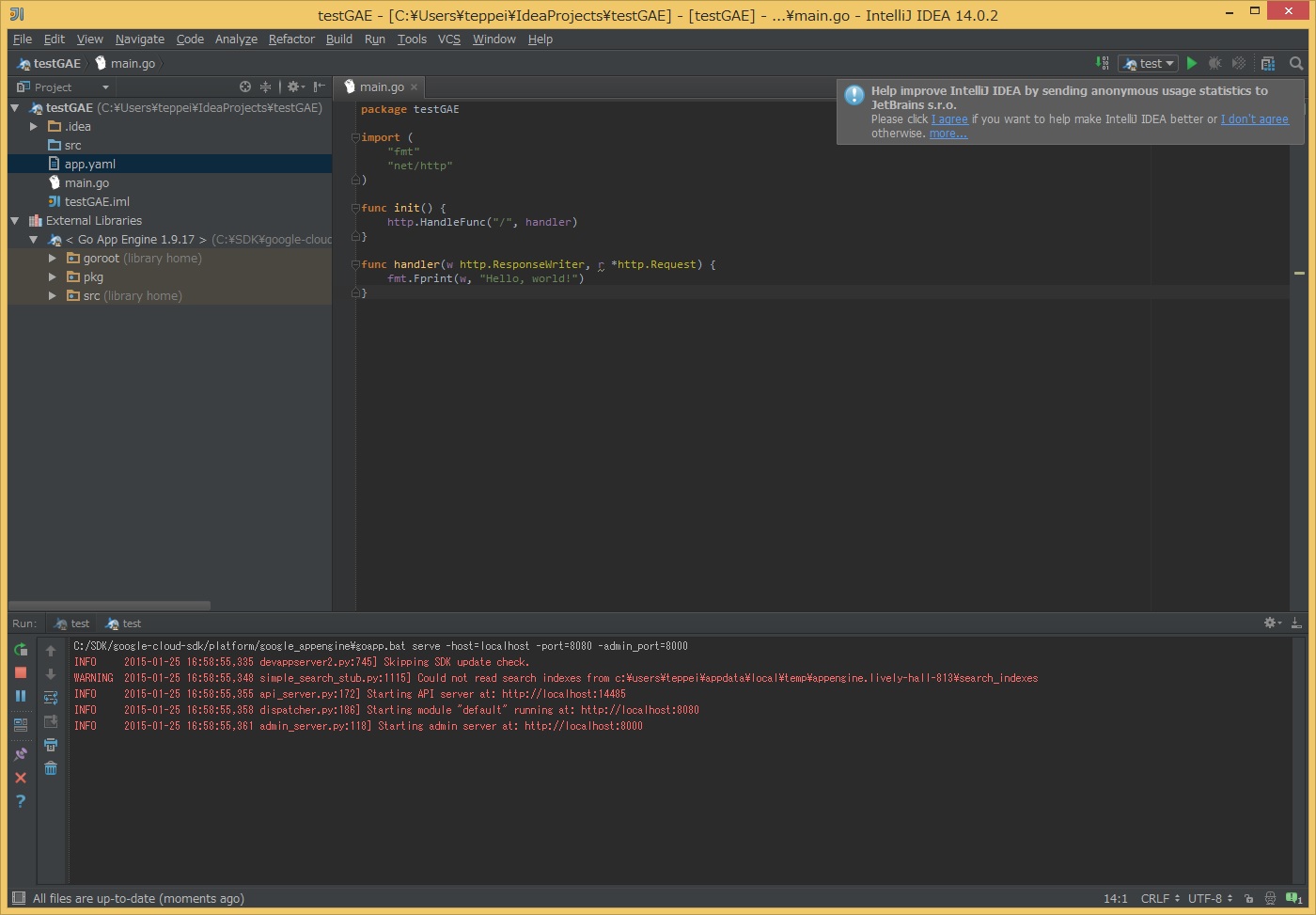Select testGAE.iml in project tree
This screenshot has width=1316, height=915.
[x=169, y=201]
